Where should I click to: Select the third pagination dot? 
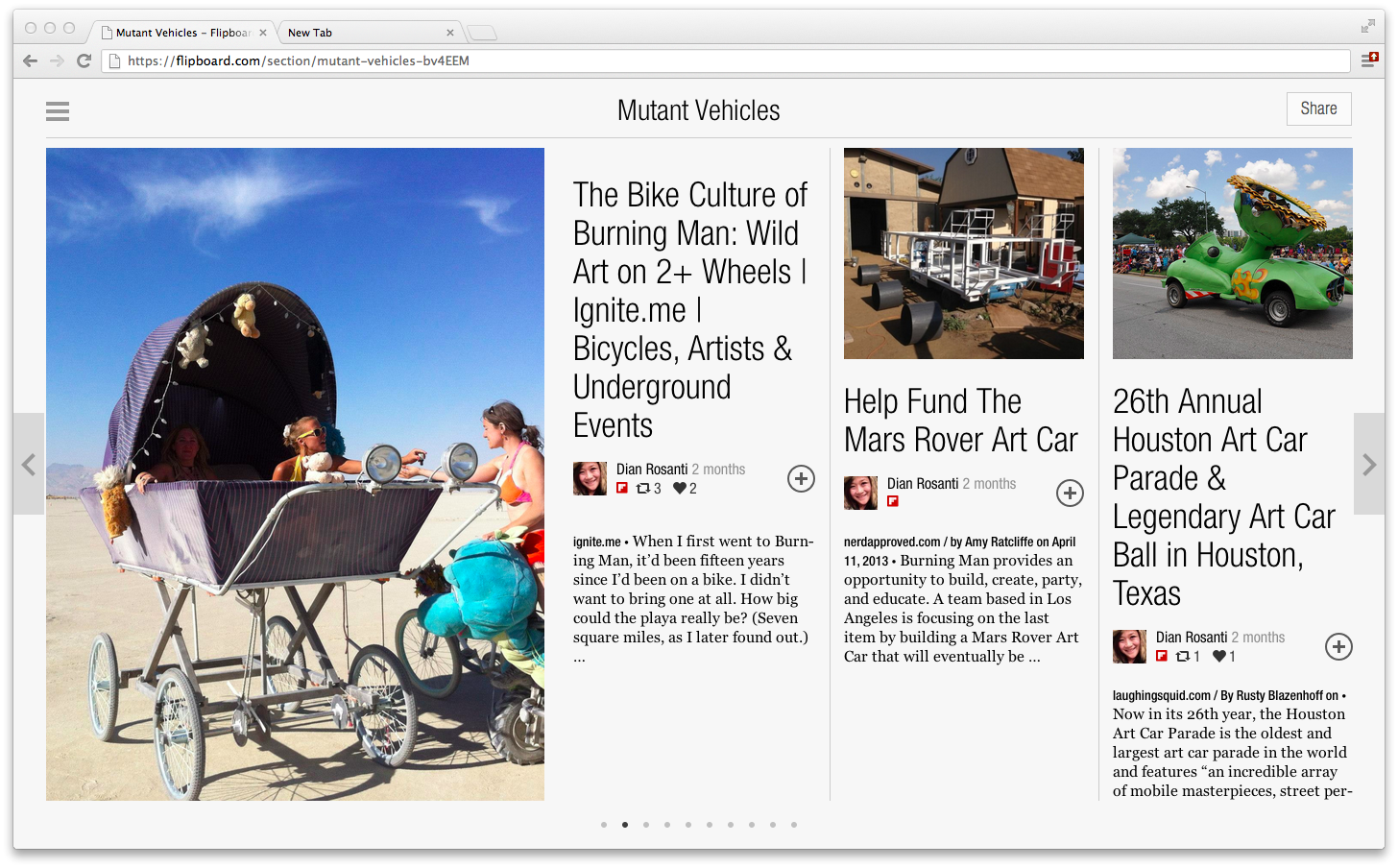(646, 825)
